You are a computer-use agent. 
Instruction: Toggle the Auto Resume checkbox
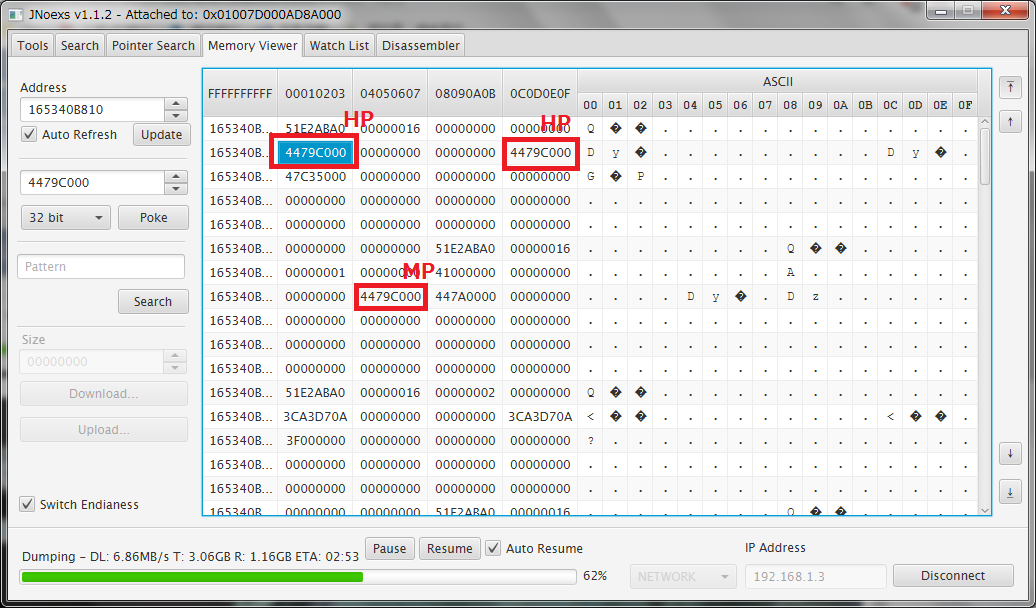pos(493,548)
